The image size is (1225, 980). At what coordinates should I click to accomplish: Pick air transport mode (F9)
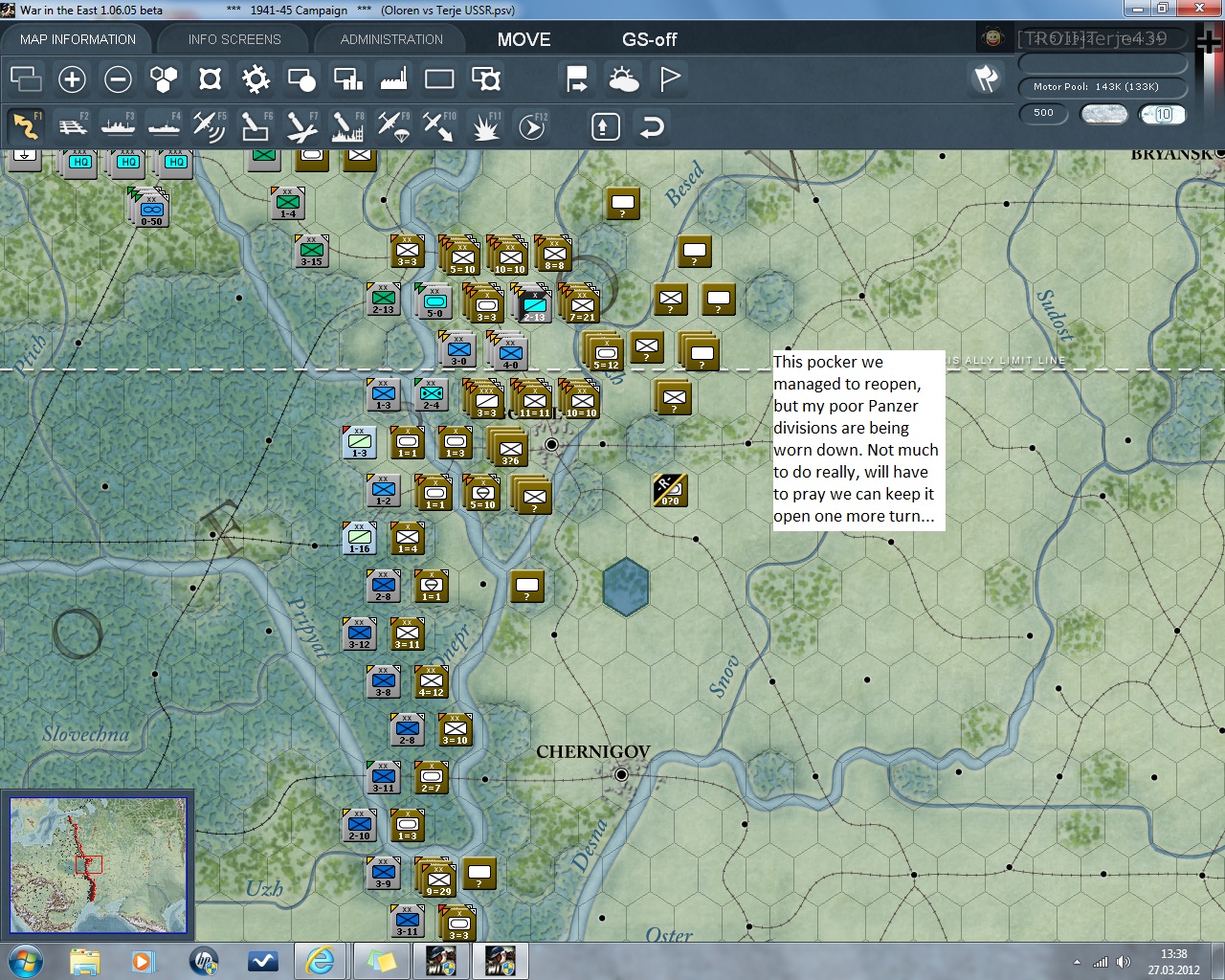(393, 126)
